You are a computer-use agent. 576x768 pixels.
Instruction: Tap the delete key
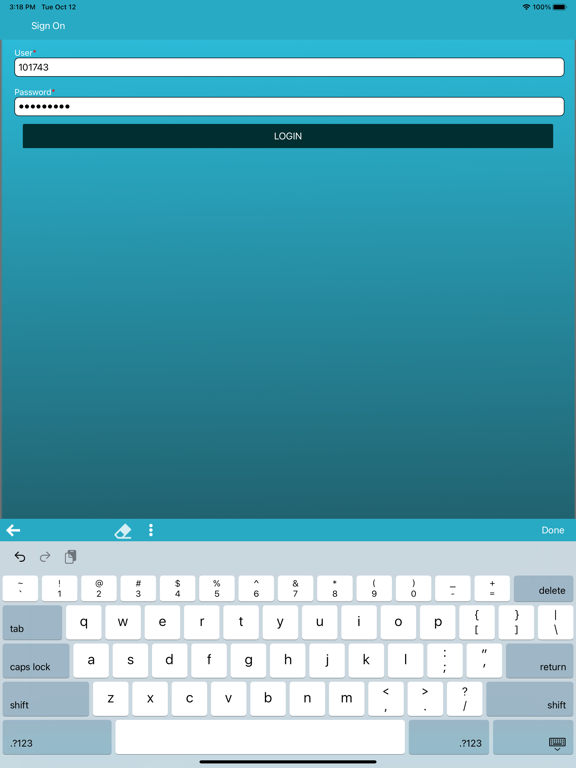(543, 589)
